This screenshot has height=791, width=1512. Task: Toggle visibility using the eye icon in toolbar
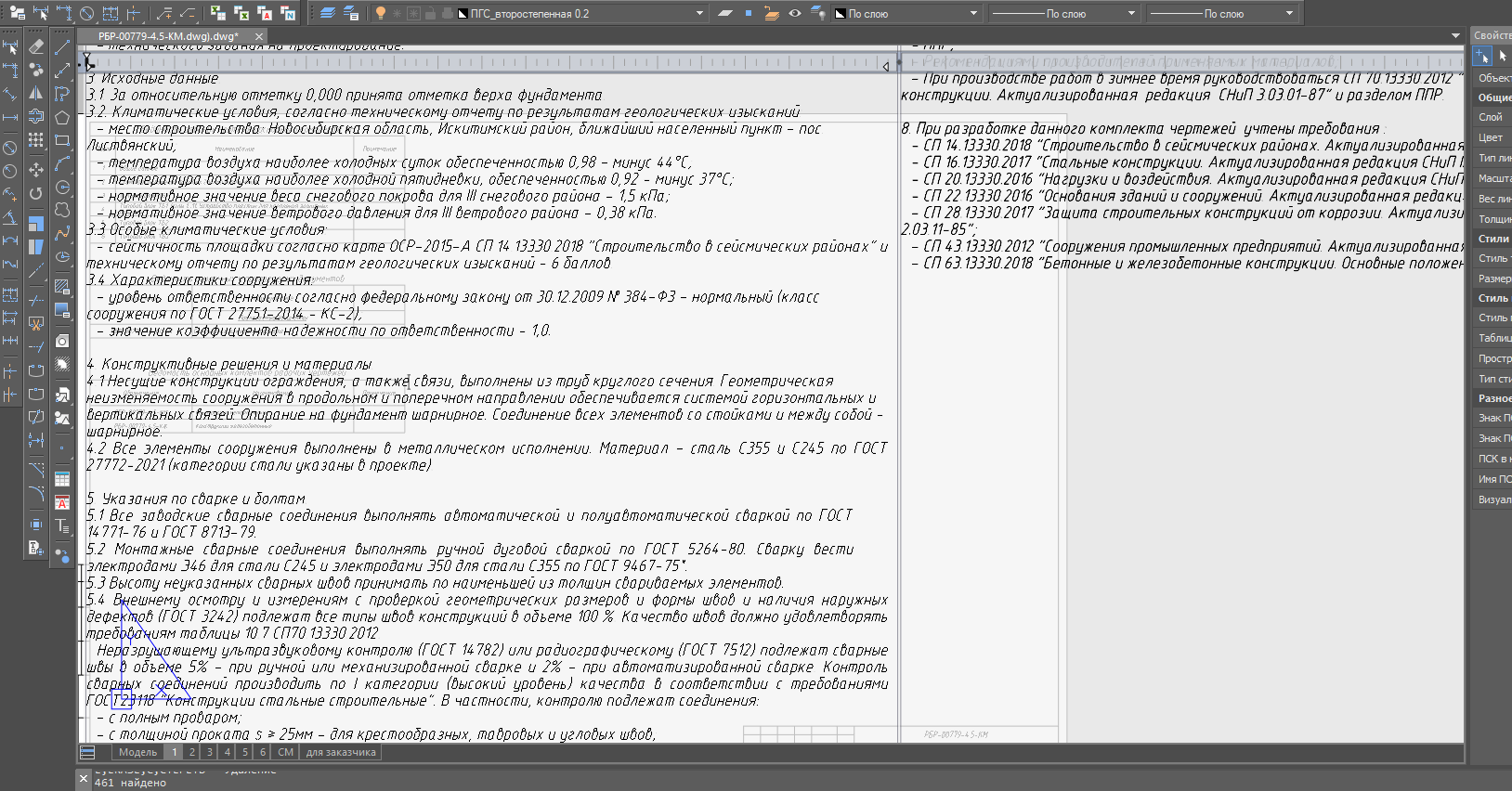[x=795, y=13]
